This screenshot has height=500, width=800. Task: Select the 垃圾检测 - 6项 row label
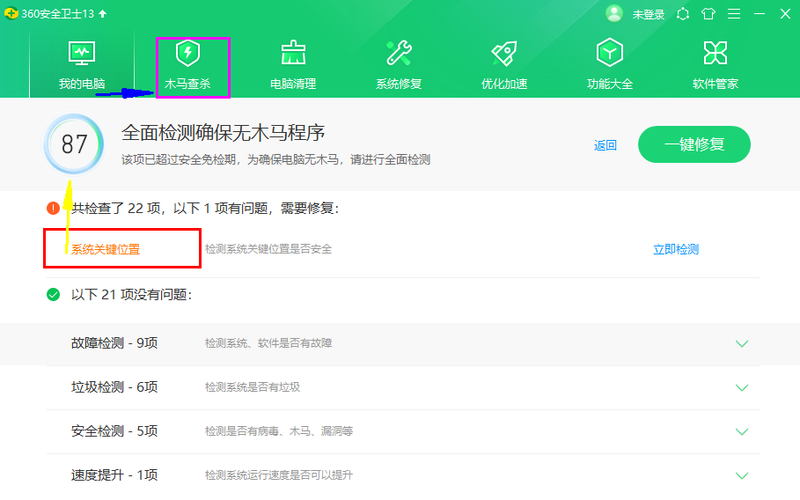coord(114,387)
